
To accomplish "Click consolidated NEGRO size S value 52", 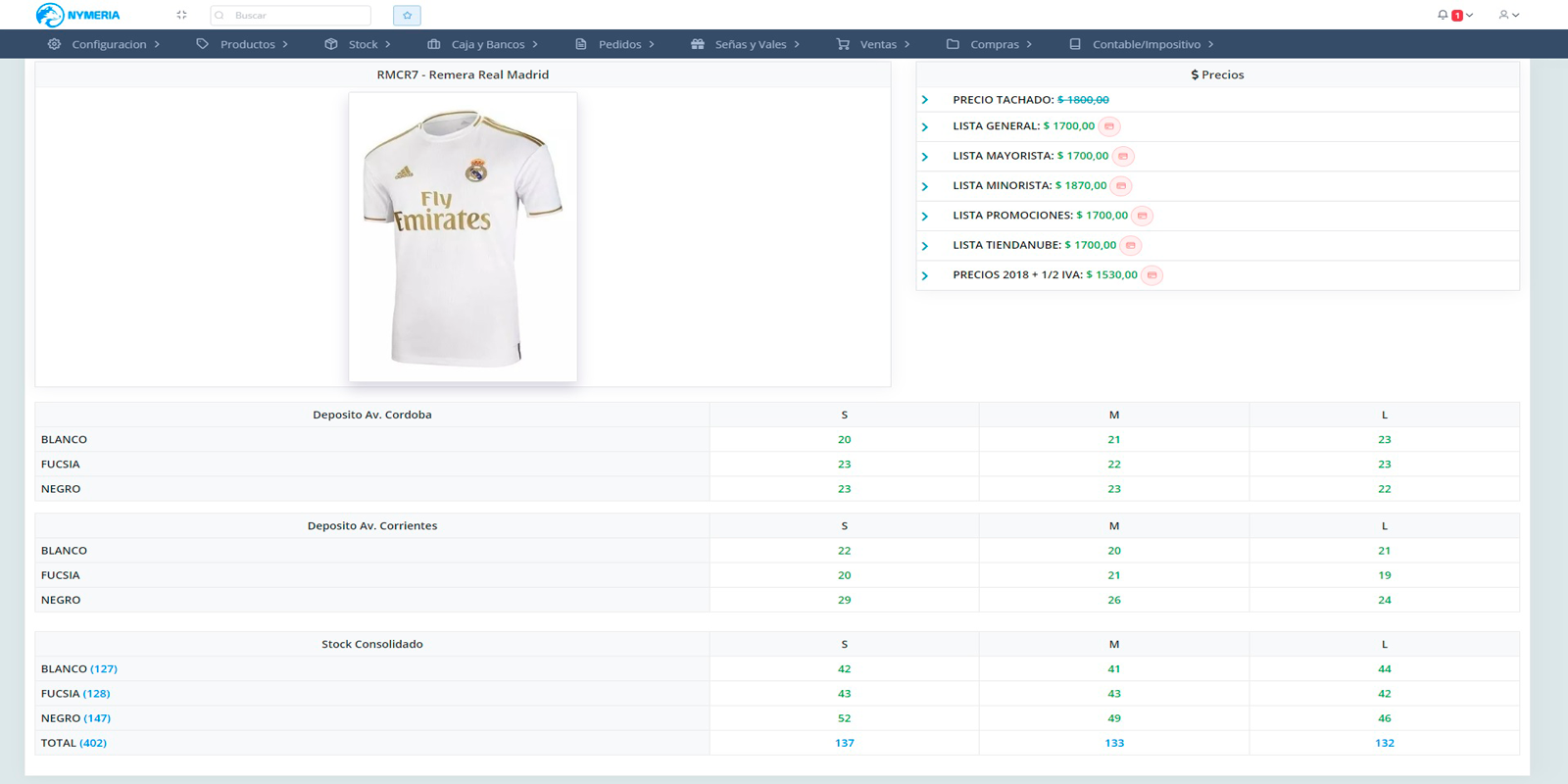I will [x=845, y=718].
